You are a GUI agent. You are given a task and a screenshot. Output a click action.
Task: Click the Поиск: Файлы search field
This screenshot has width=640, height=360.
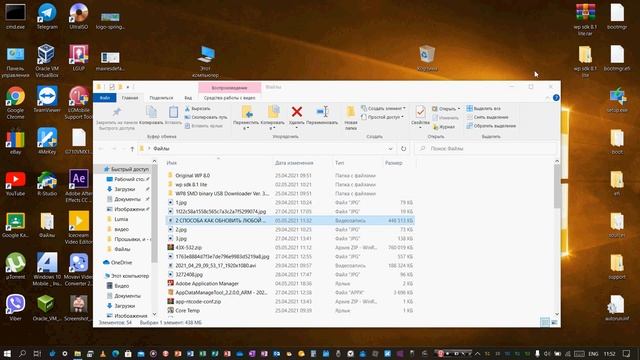click(487, 149)
